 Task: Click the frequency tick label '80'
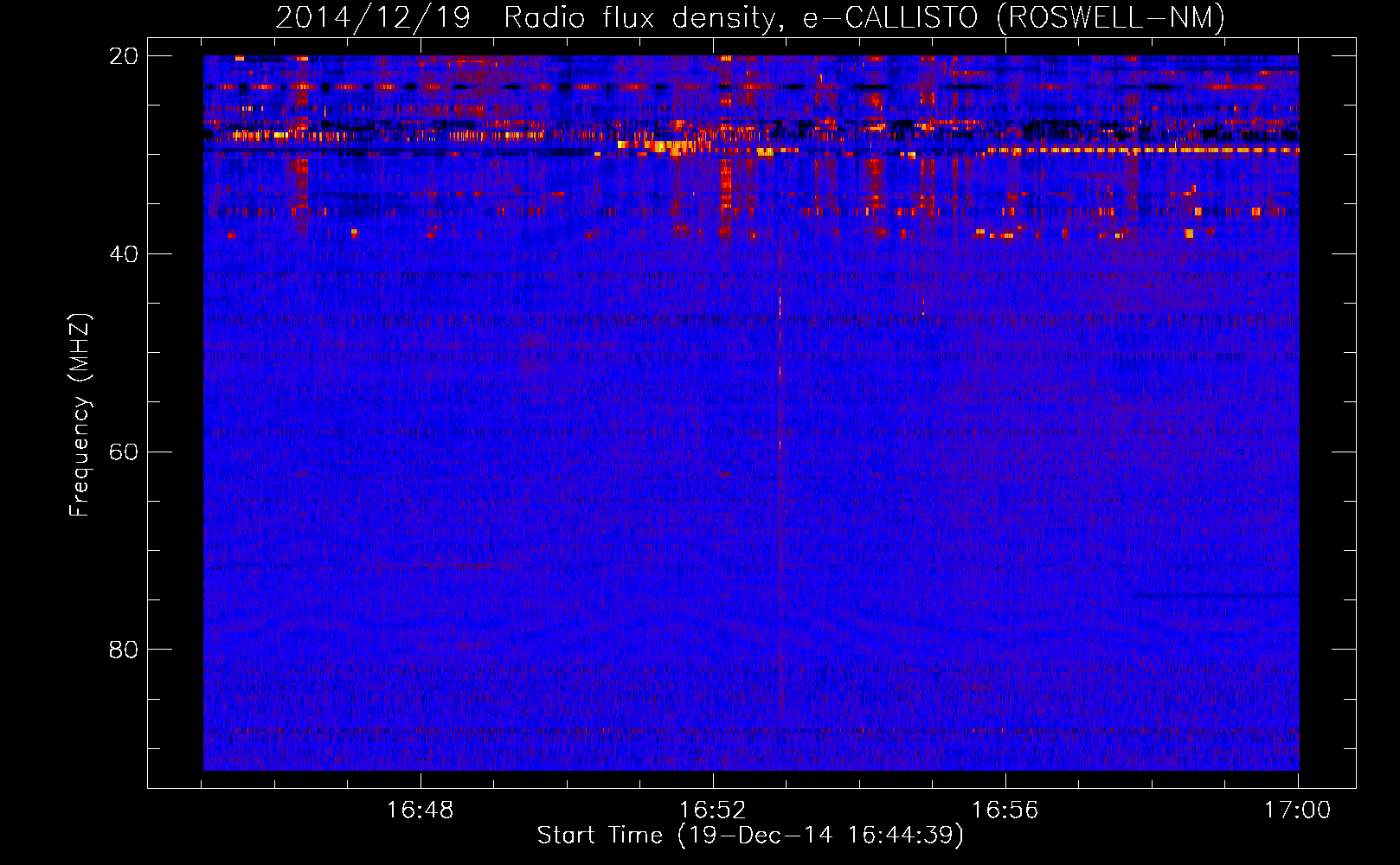(x=124, y=650)
